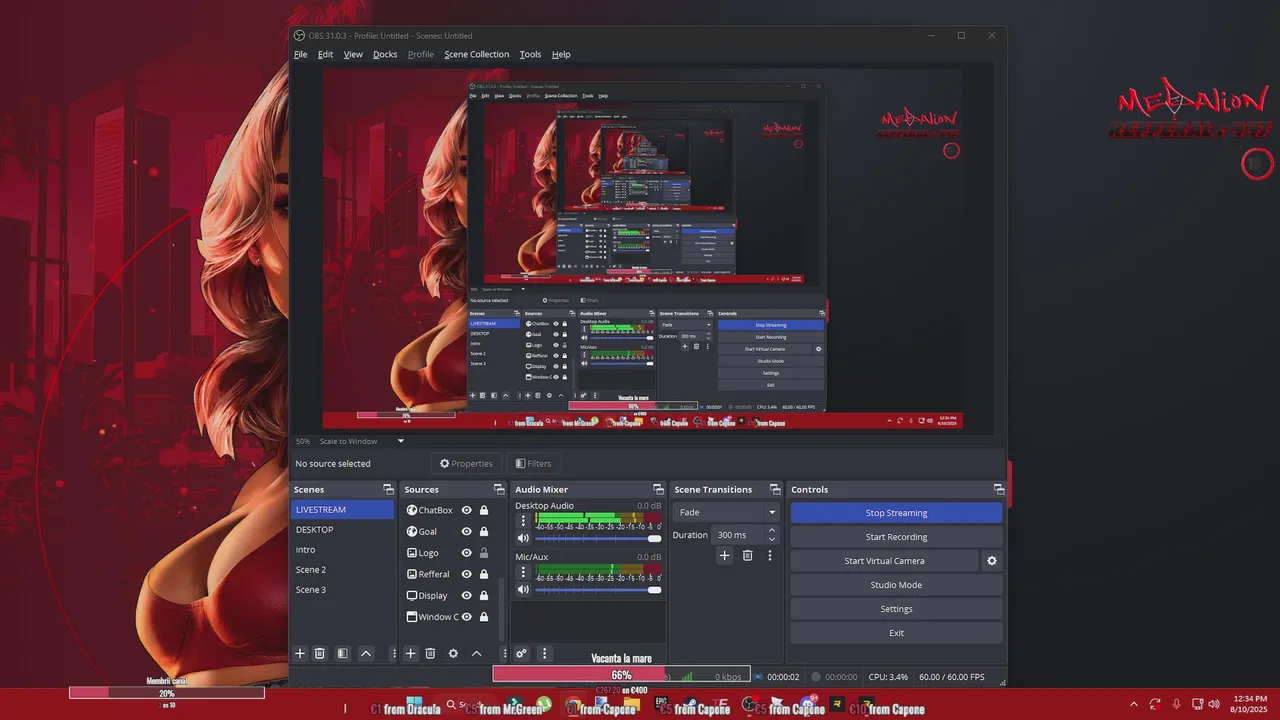Open the Edit menu
Viewport: 1280px width, 720px height.
click(325, 54)
